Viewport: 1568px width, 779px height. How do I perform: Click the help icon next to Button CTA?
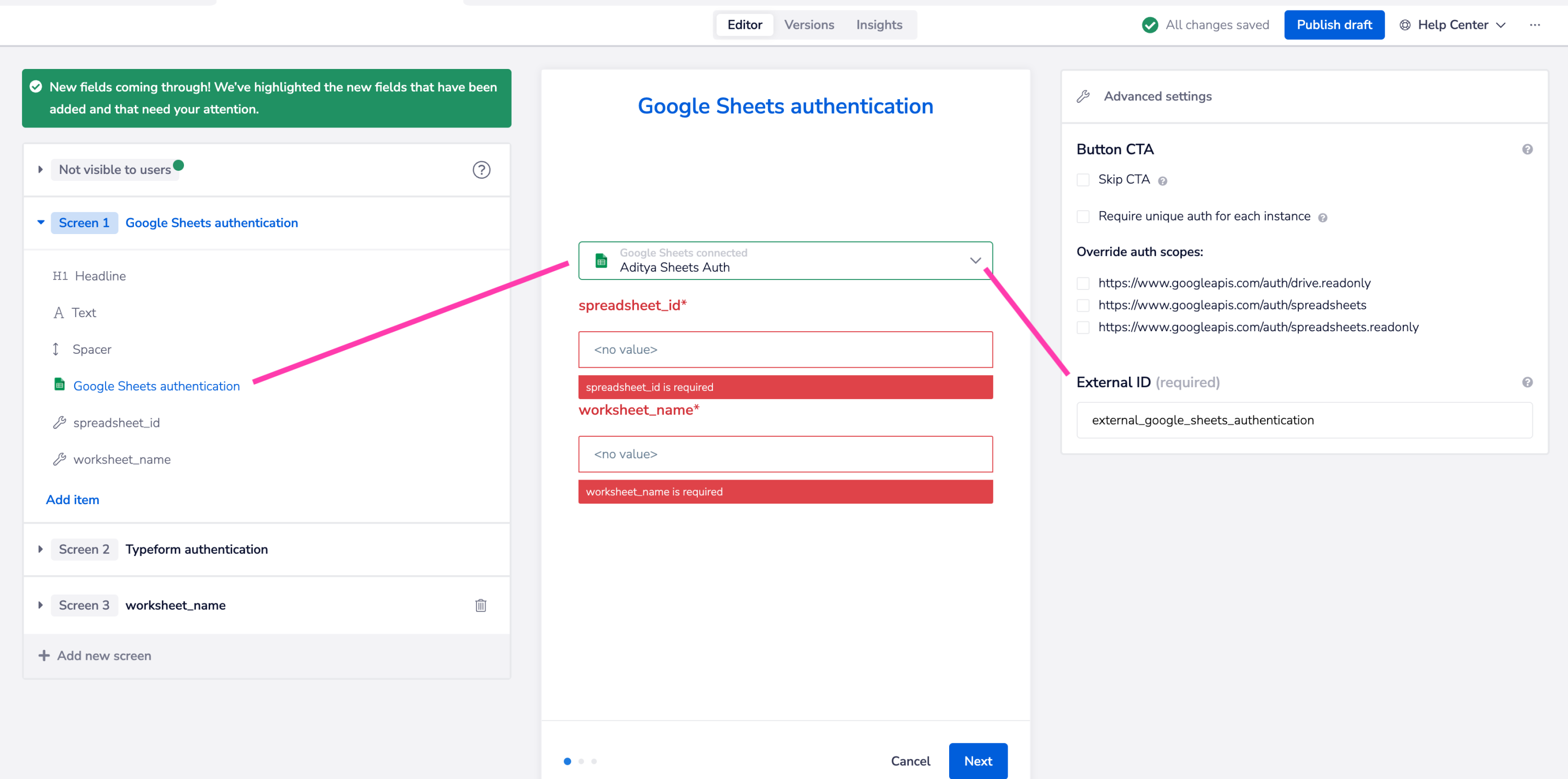1527,149
